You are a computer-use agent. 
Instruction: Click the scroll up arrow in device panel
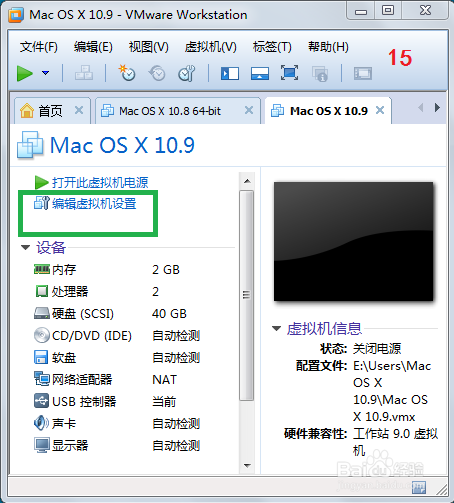coord(247,181)
